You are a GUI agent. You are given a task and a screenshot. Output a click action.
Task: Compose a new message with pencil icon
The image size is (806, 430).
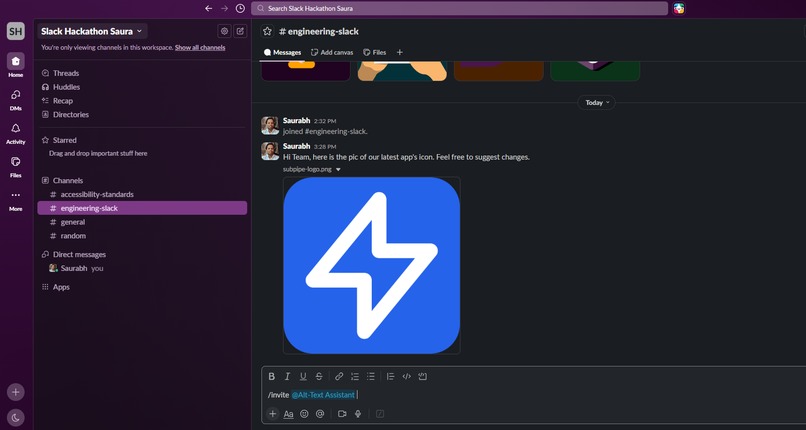(x=240, y=31)
